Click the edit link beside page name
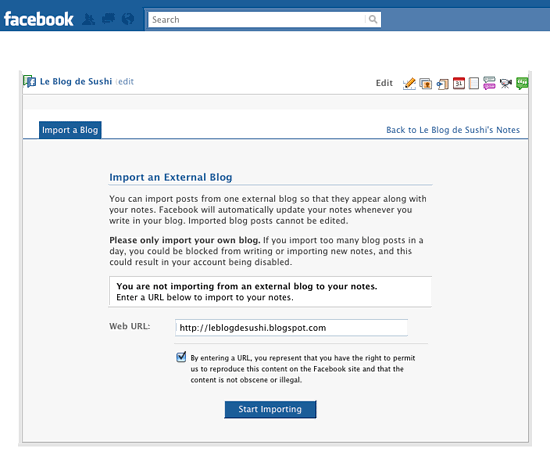 [x=126, y=82]
